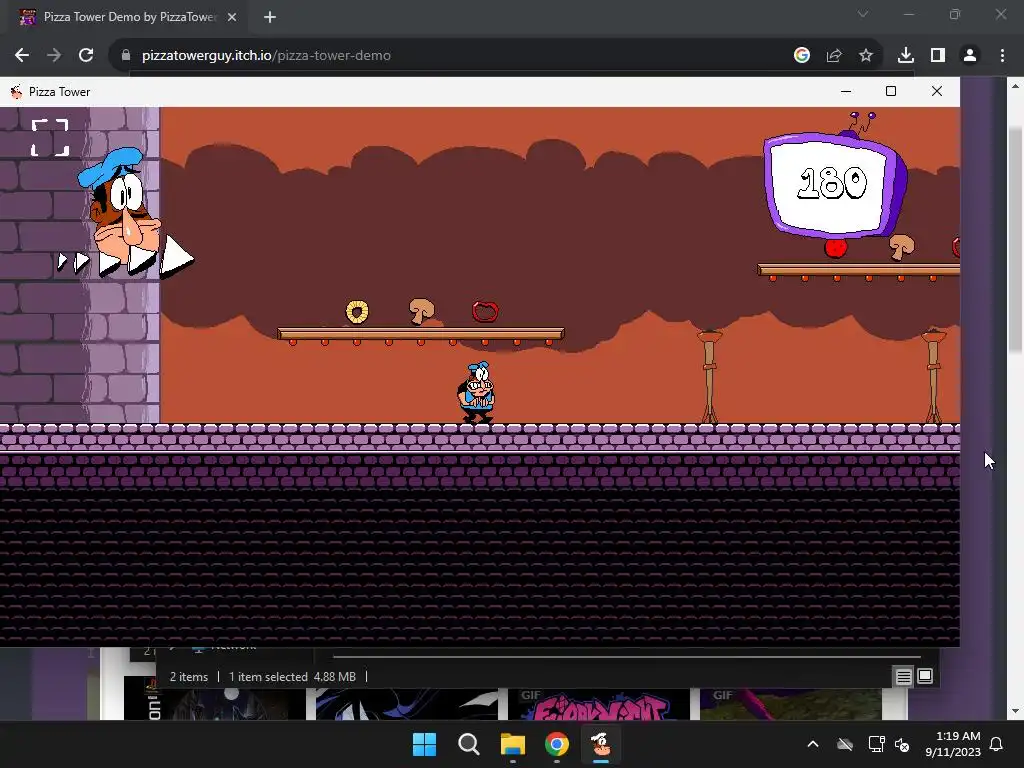Click the cloud sync tray icon
The height and width of the screenshot is (768, 1024).
(x=845, y=744)
